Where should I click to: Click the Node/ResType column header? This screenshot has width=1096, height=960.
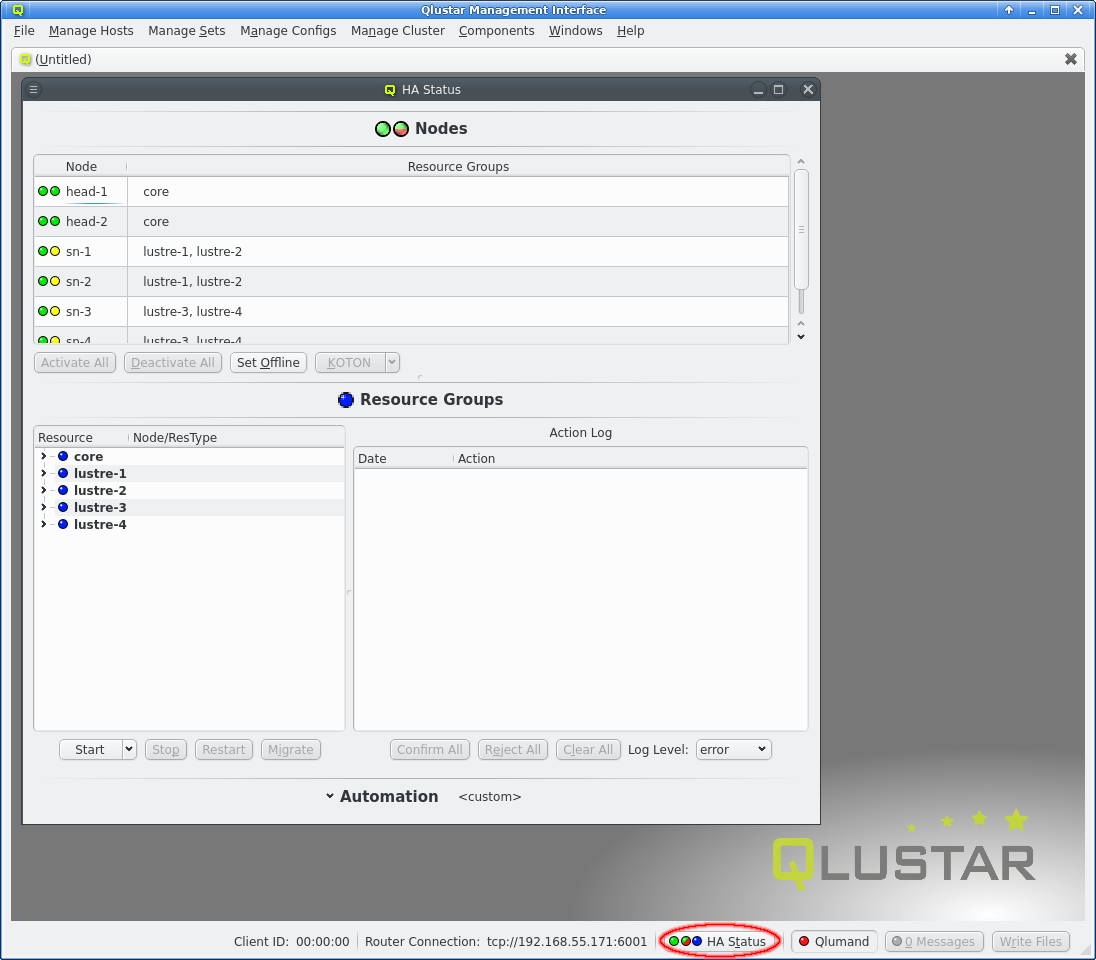tap(236, 438)
